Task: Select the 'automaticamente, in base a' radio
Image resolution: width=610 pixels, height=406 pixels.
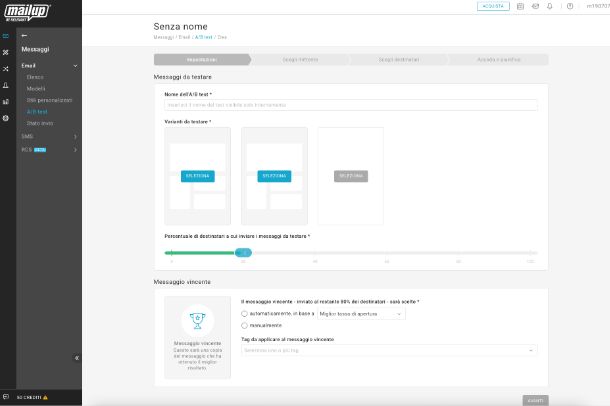Action: point(245,313)
